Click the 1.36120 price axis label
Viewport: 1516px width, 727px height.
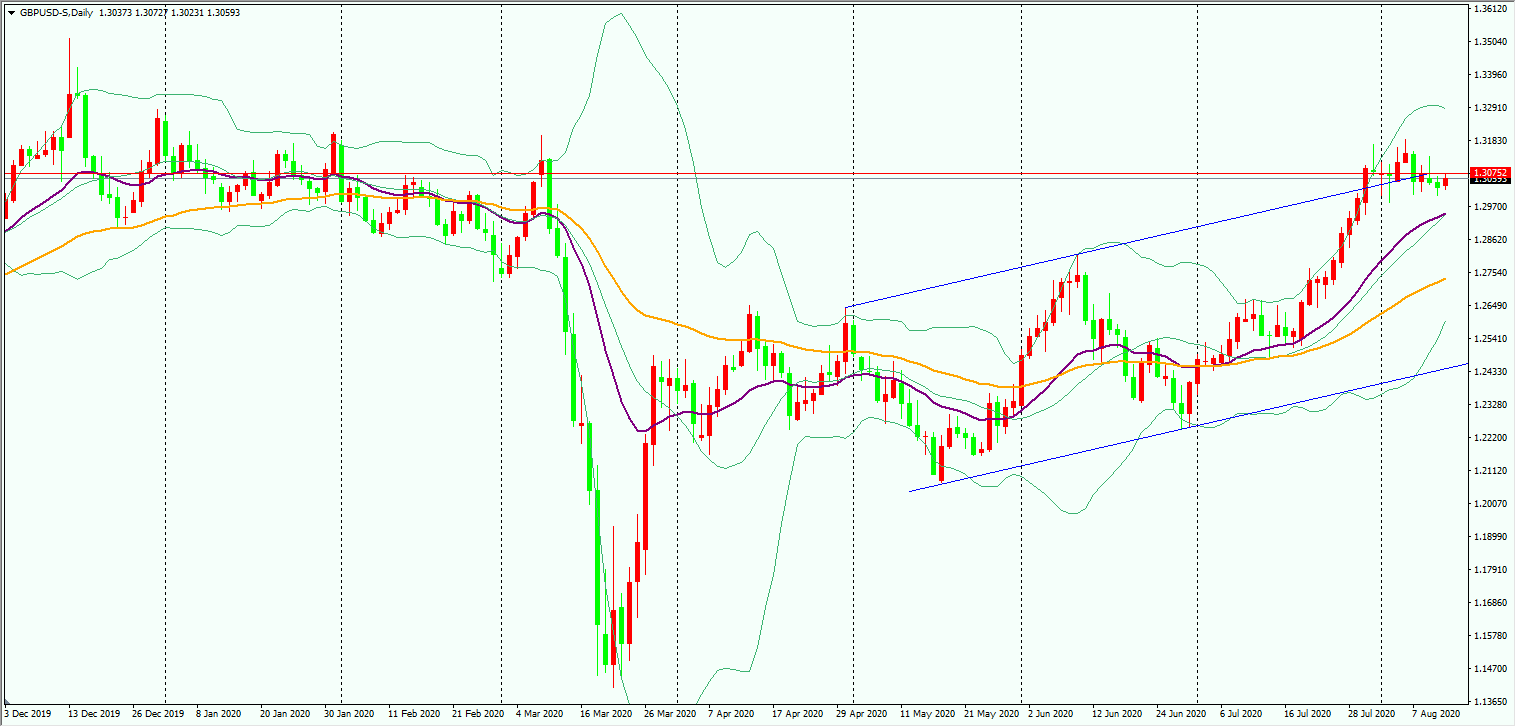coord(1490,9)
